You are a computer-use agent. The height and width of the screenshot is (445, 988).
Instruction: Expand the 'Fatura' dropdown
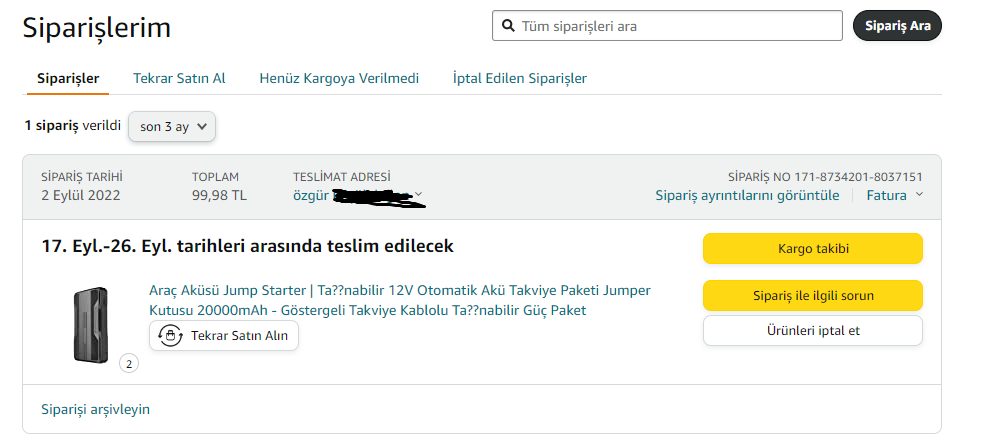[x=894, y=195]
